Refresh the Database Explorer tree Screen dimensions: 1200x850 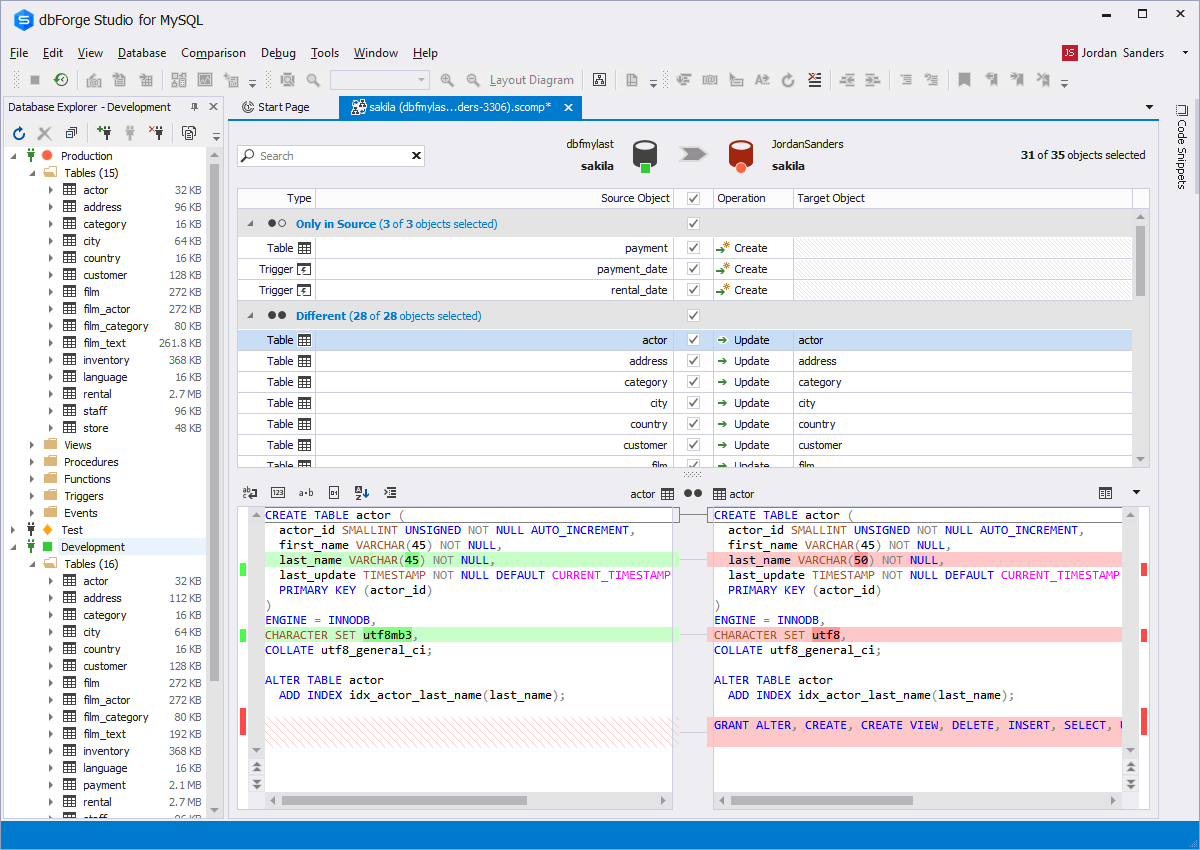(x=17, y=132)
